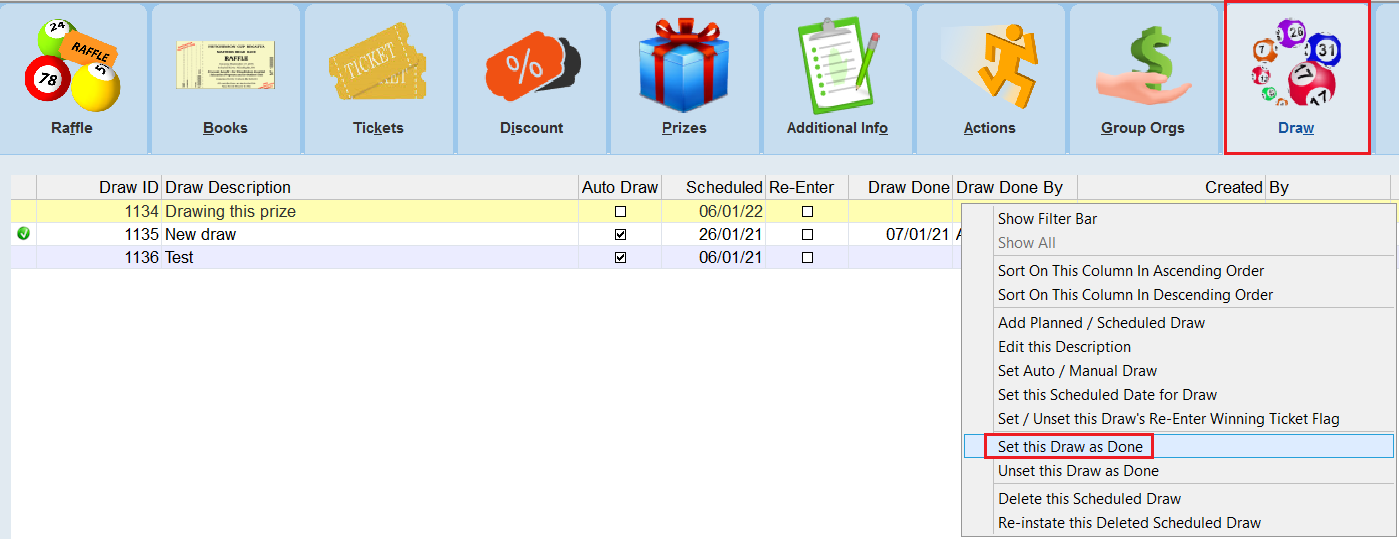This screenshot has width=1399, height=539.
Task: Select the 'Drawing this prize' description cell
Action: coord(370,211)
